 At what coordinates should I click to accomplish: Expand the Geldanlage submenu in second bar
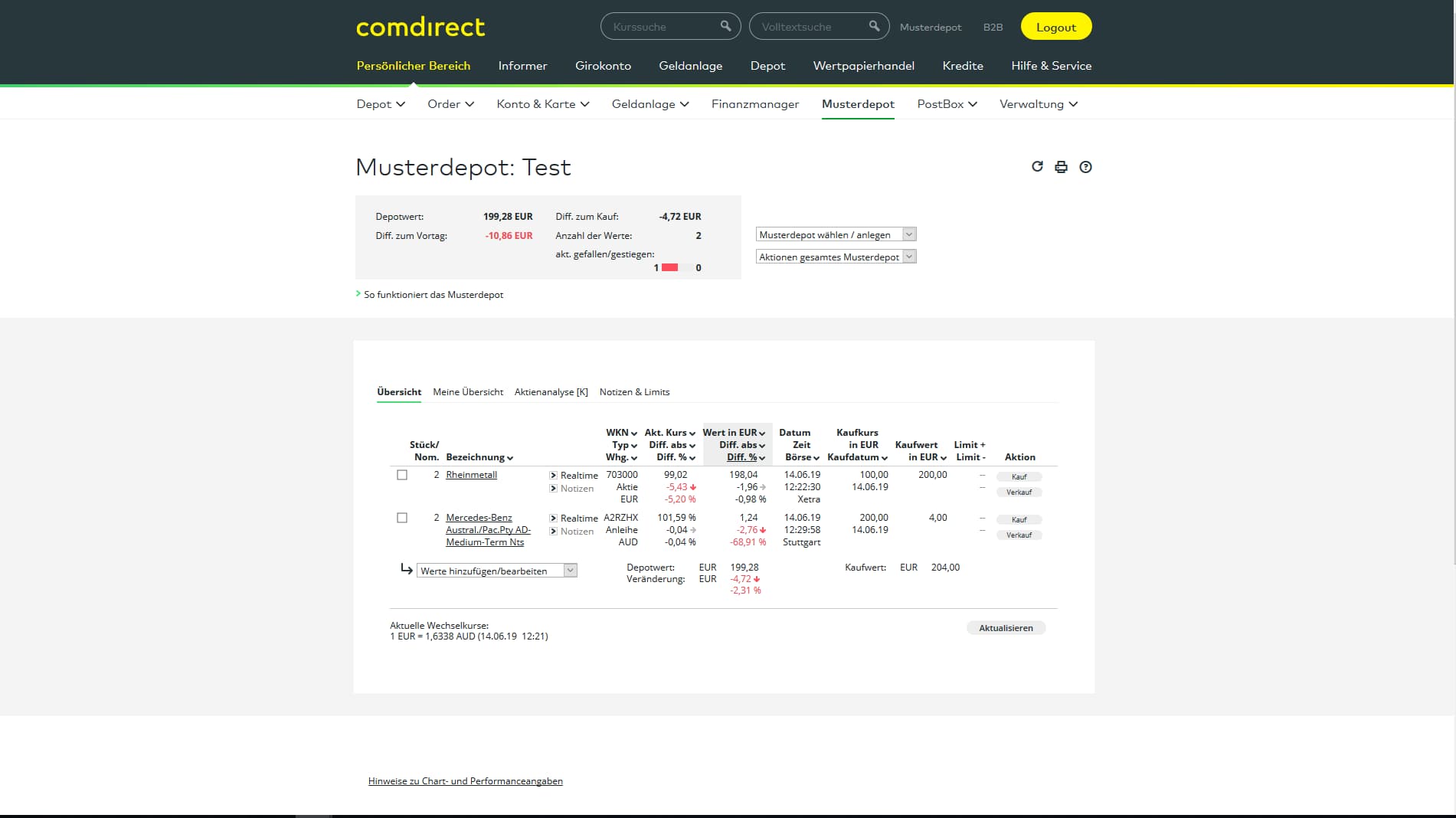[x=650, y=104]
